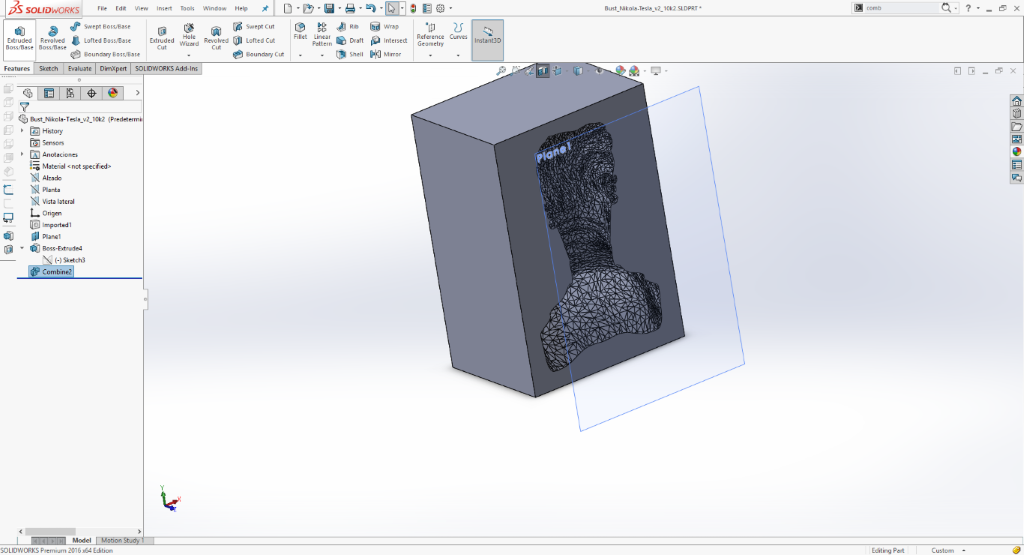Open the Motion Study 1 tab
This screenshot has height=555, width=1024.
click(123, 541)
